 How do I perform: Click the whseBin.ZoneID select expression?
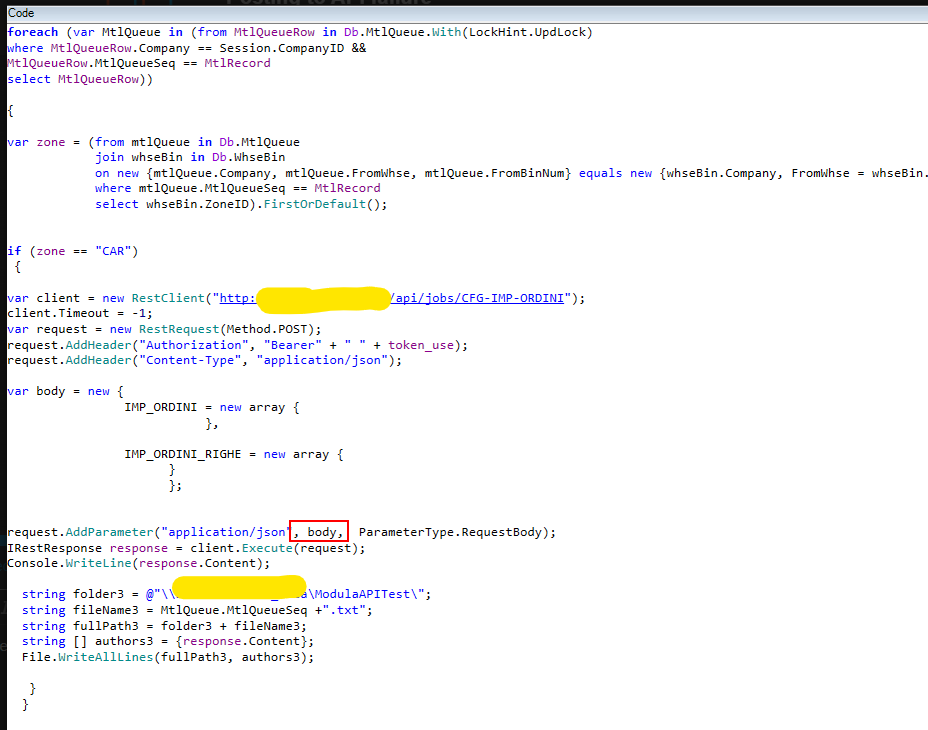(197, 203)
